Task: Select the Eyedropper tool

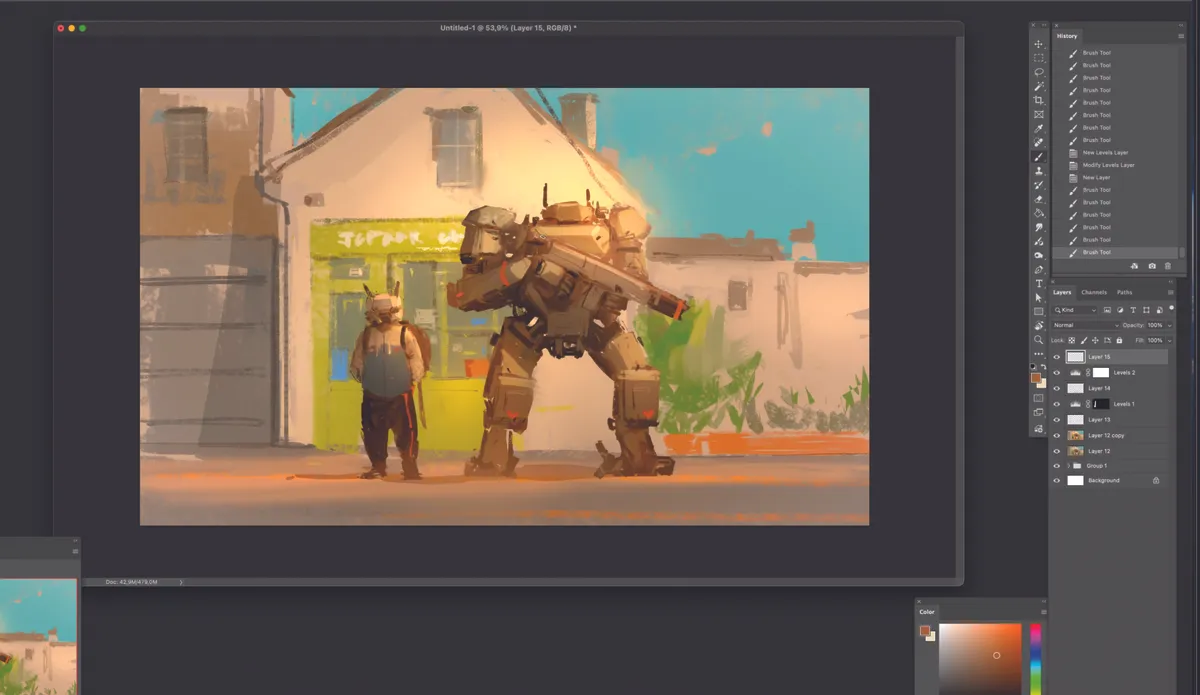Action: (x=1038, y=128)
